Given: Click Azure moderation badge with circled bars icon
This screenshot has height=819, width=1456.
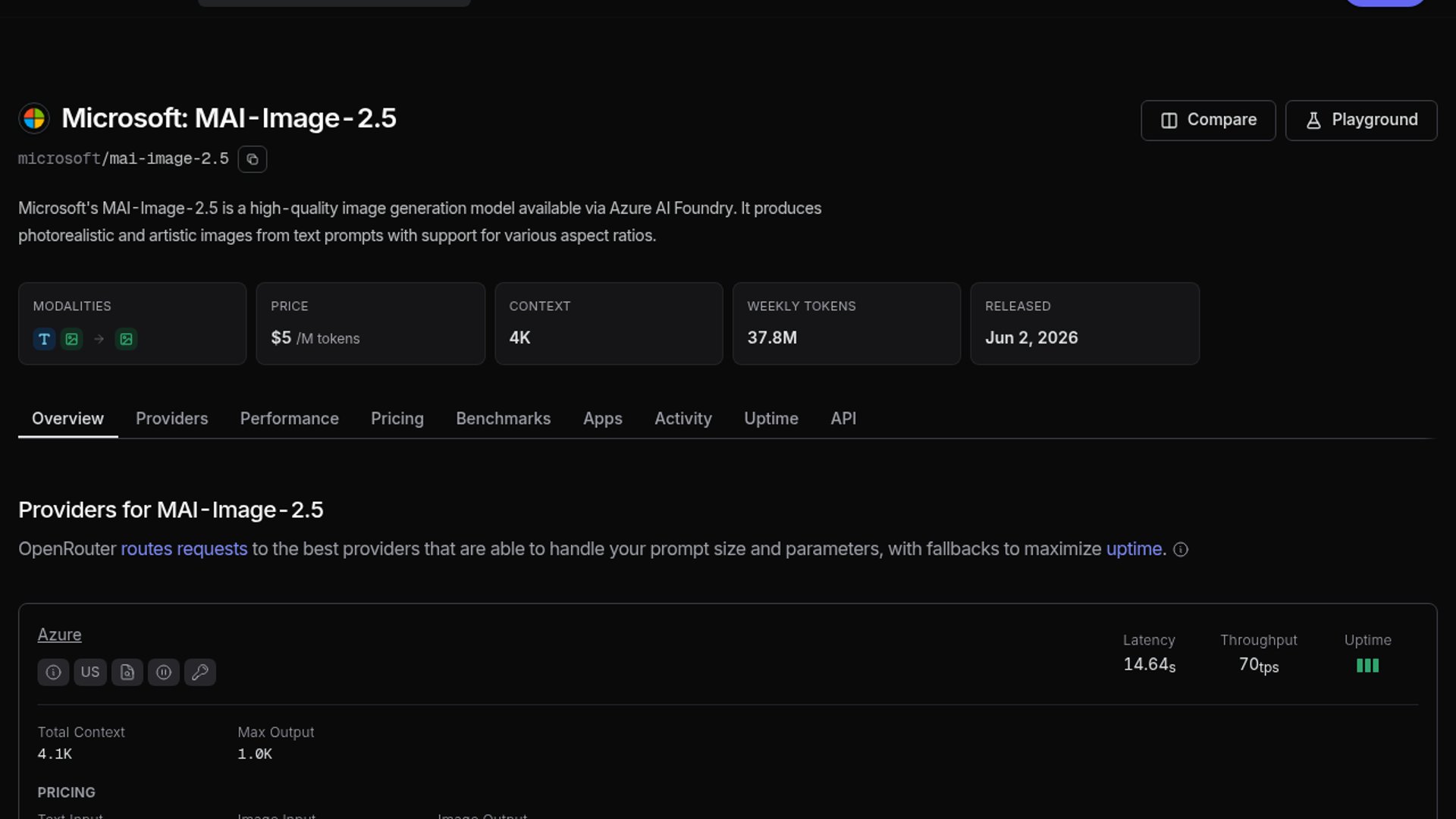Looking at the screenshot, I should [164, 672].
